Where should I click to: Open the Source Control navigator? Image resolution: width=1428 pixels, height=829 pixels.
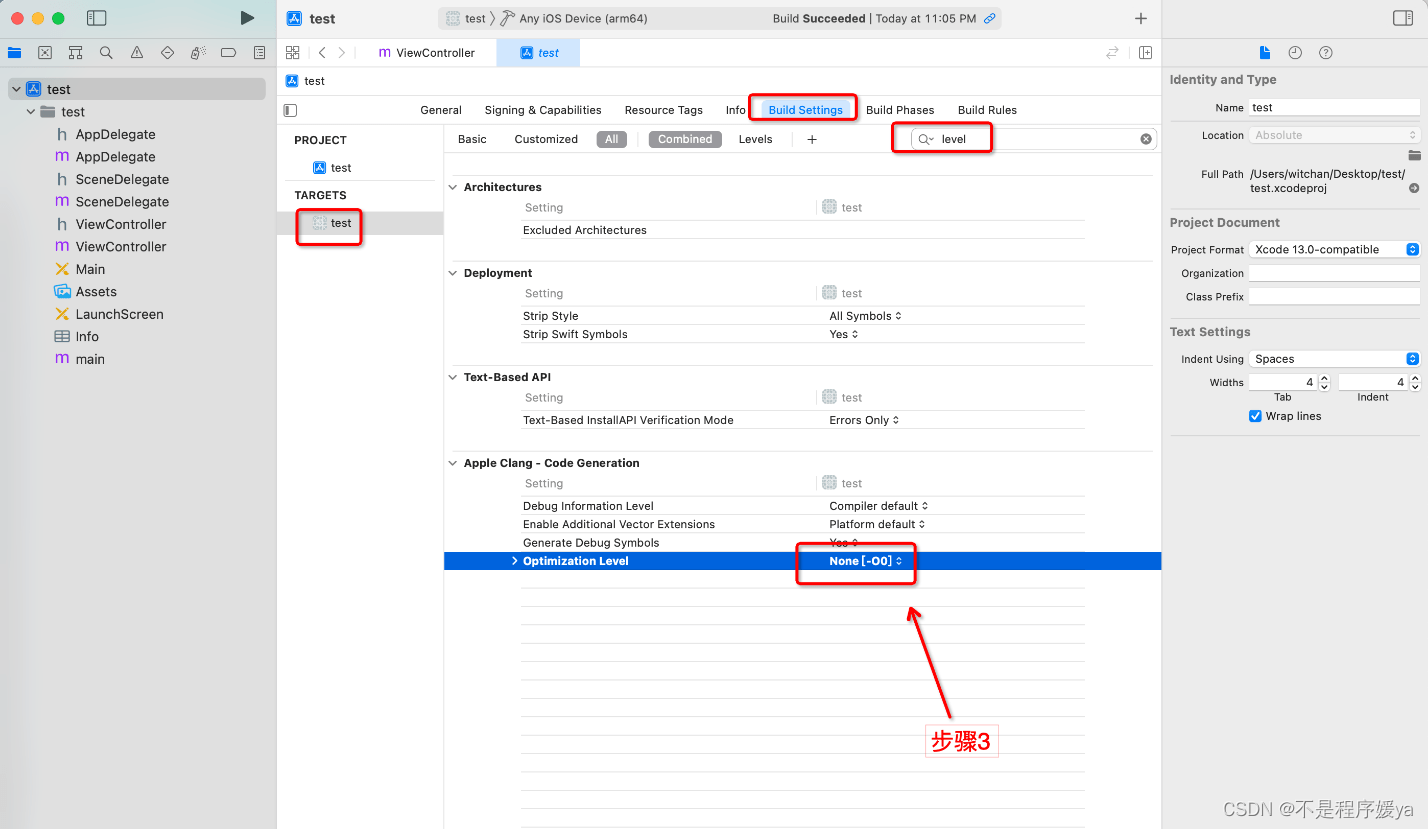pos(45,53)
